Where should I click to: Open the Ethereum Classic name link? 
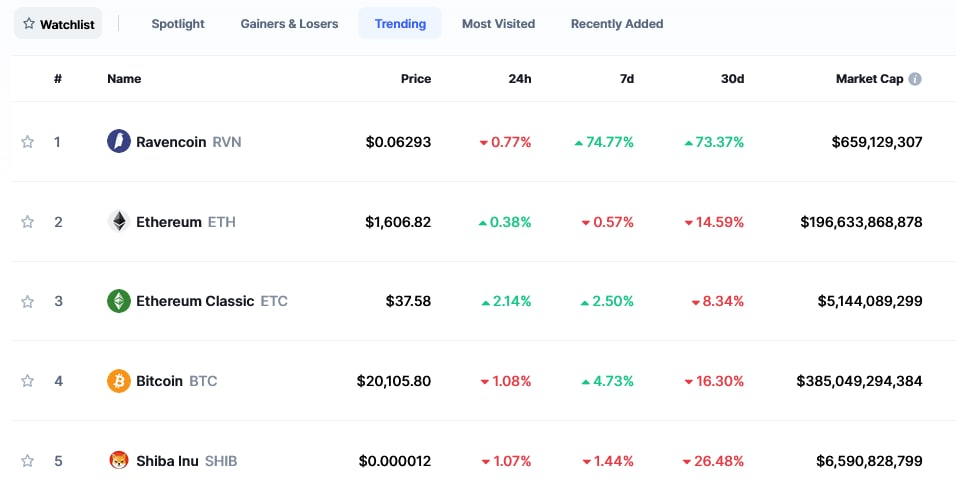(x=195, y=301)
